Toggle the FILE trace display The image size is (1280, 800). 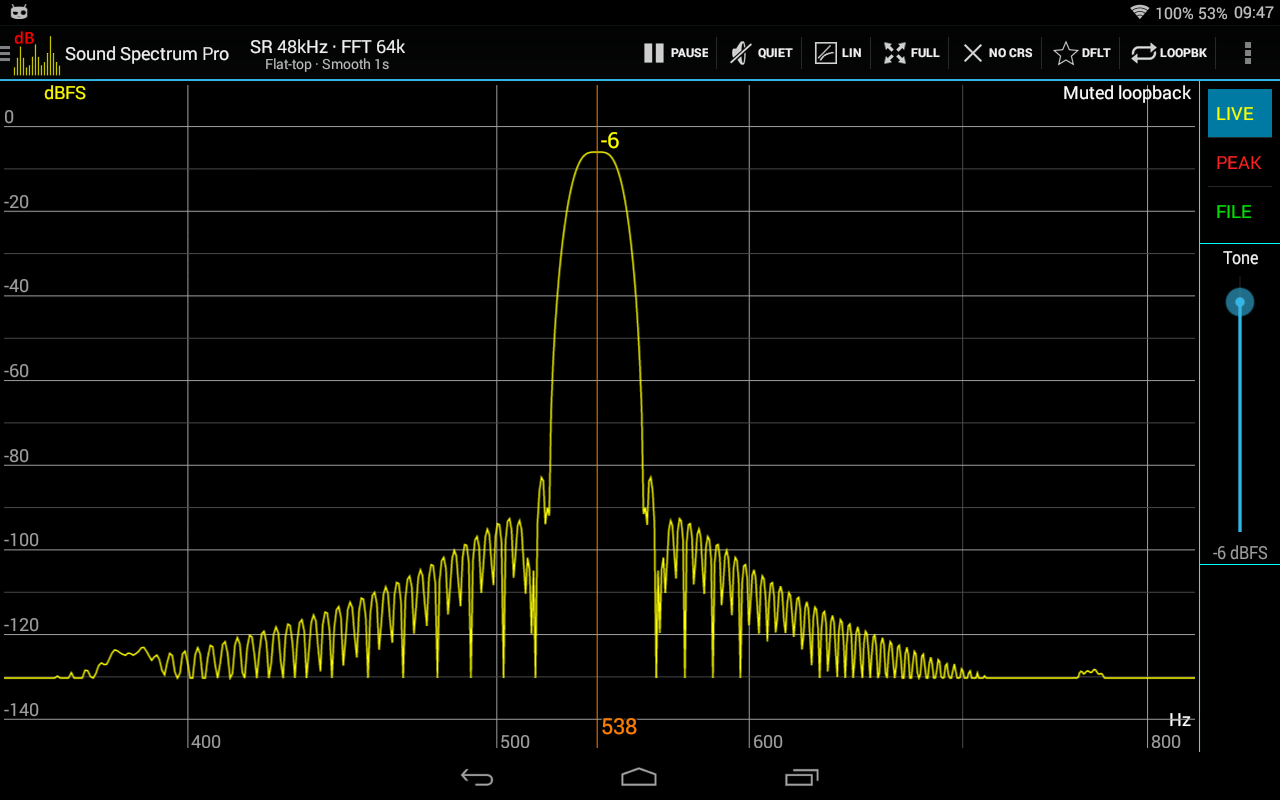pyautogui.click(x=1233, y=212)
